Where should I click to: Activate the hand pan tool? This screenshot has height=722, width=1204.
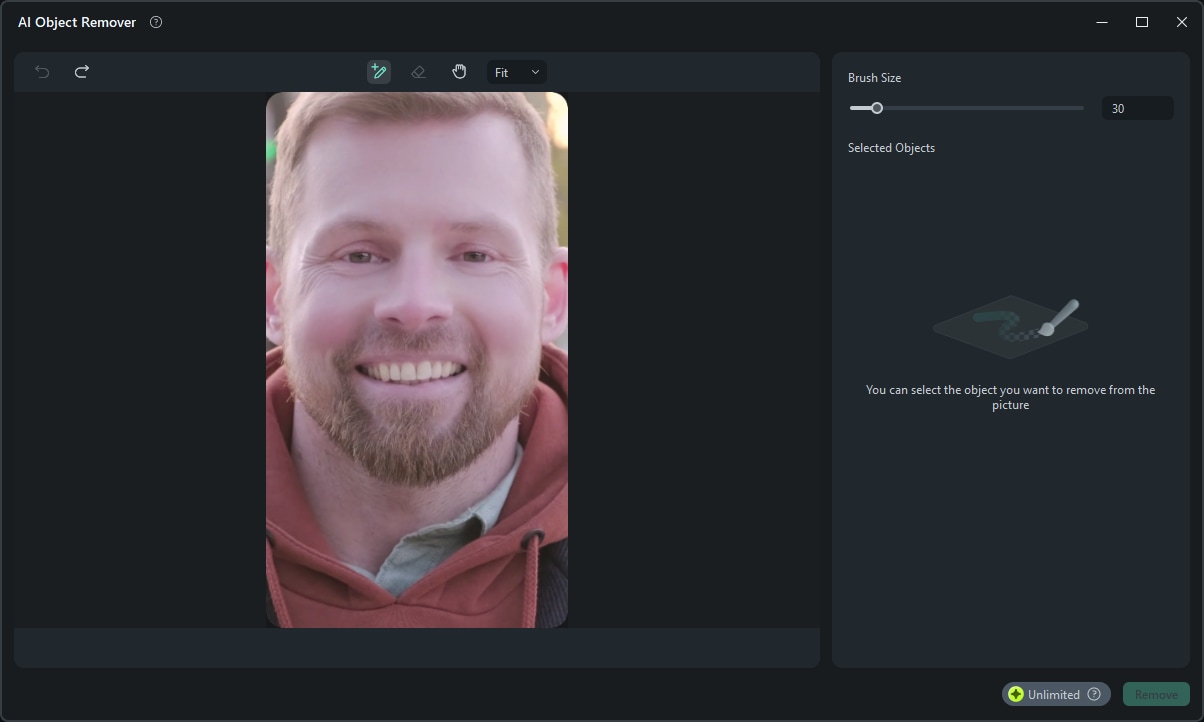pyautogui.click(x=459, y=72)
